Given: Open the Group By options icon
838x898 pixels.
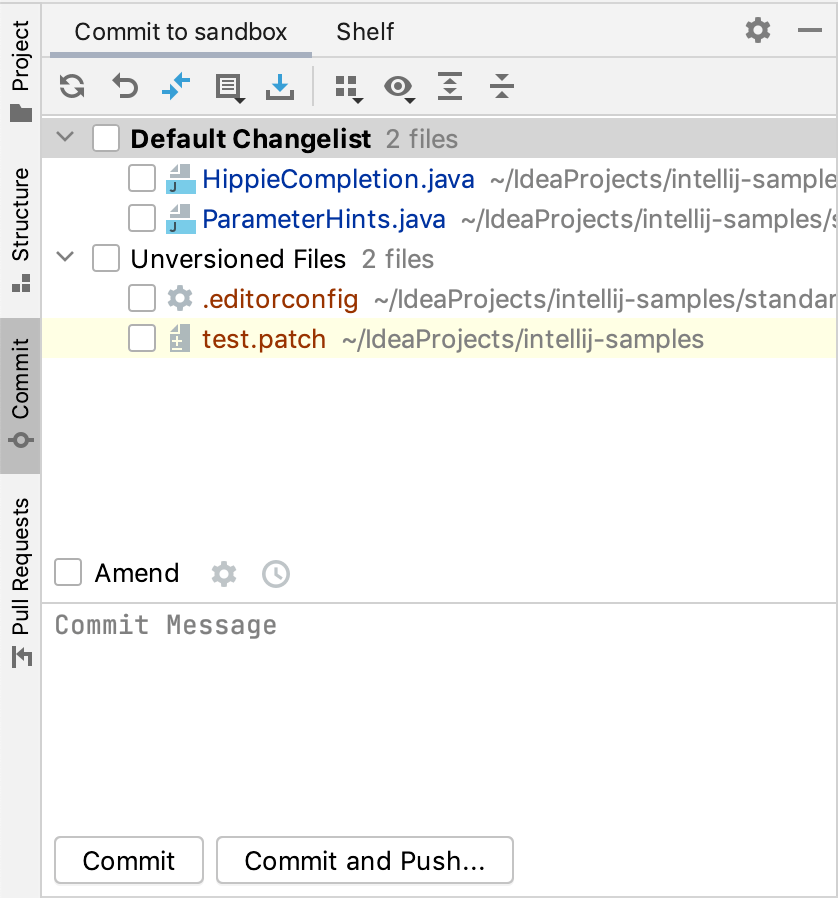Looking at the screenshot, I should (345, 87).
